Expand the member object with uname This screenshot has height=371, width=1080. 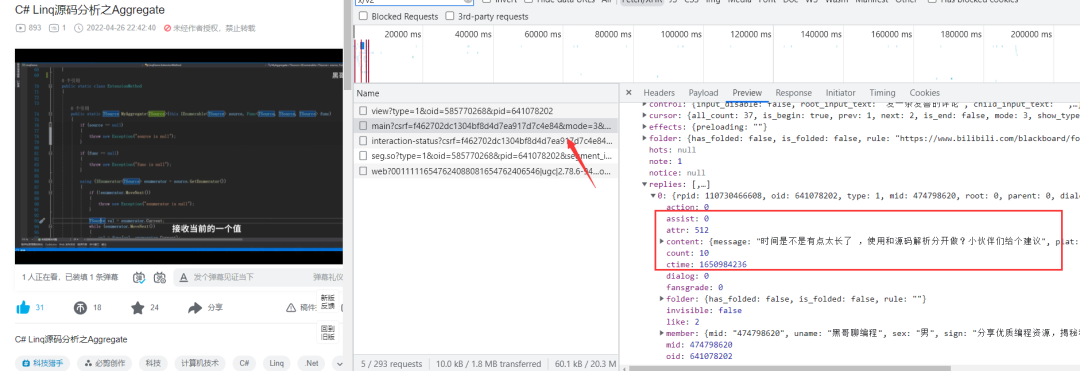pyautogui.click(x=662, y=333)
